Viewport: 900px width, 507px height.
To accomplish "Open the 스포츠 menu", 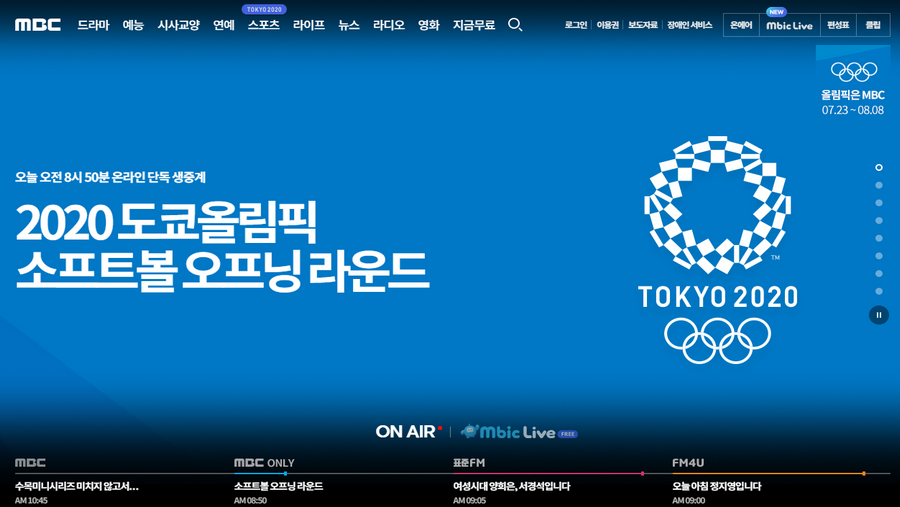I will (263, 25).
